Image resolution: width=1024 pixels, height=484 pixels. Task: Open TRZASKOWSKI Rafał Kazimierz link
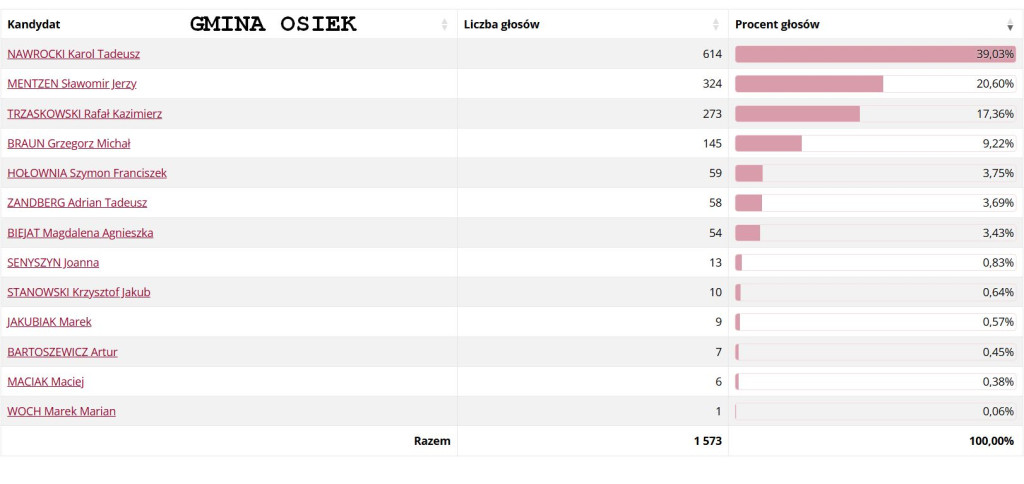[85, 114]
